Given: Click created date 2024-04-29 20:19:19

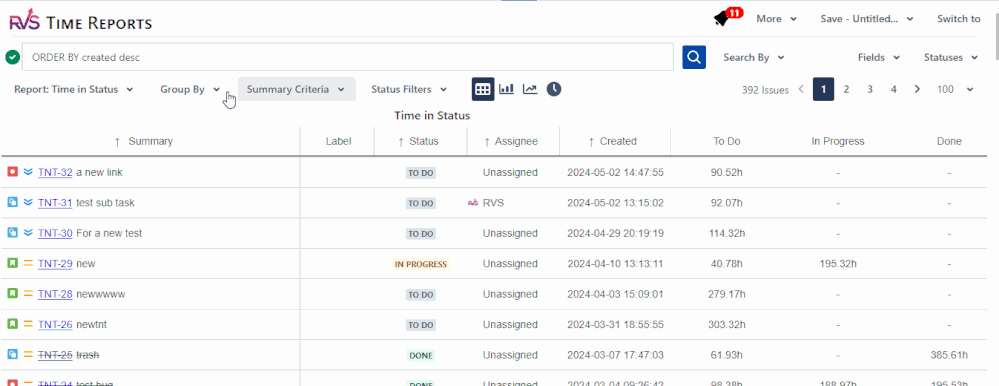Looking at the screenshot, I should pyautogui.click(x=615, y=233).
